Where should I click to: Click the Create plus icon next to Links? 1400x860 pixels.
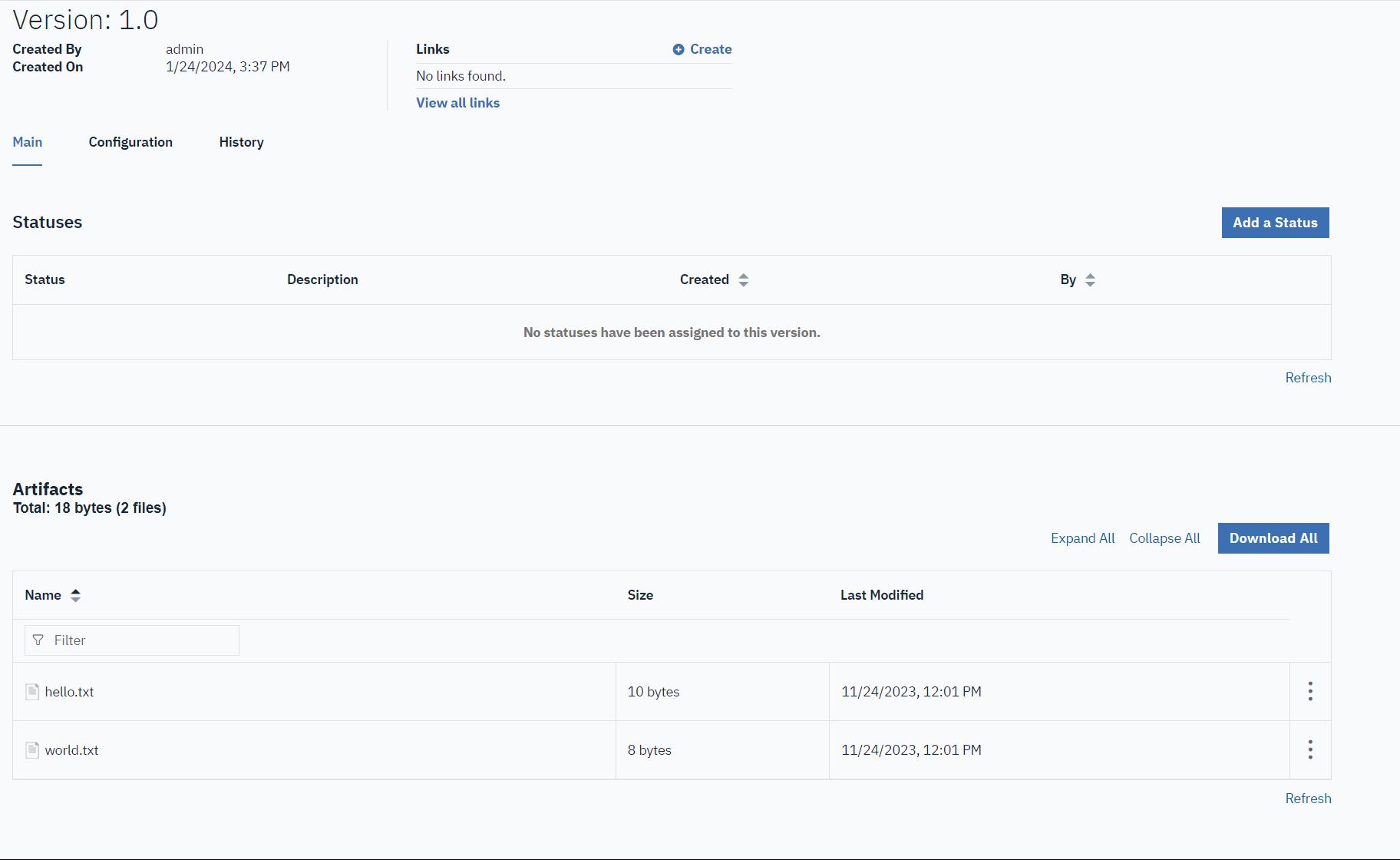pos(679,48)
